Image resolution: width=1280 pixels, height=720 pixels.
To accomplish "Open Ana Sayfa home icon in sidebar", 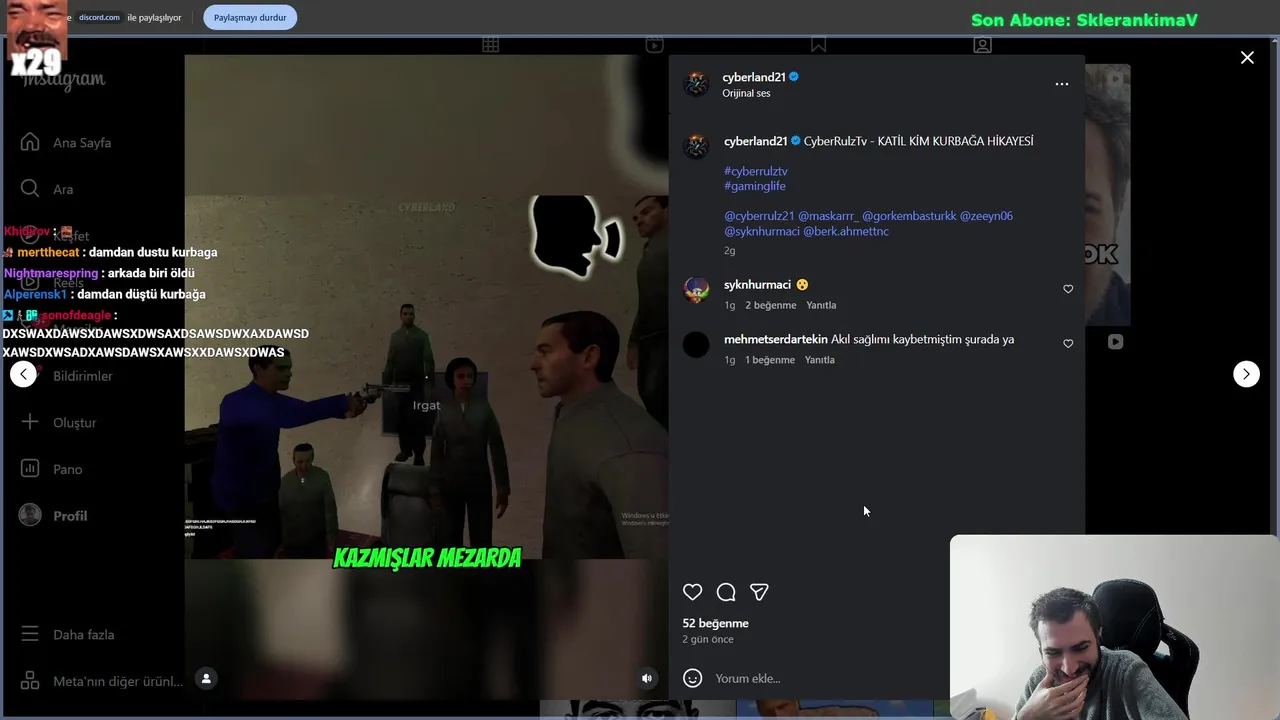I will click(x=30, y=142).
